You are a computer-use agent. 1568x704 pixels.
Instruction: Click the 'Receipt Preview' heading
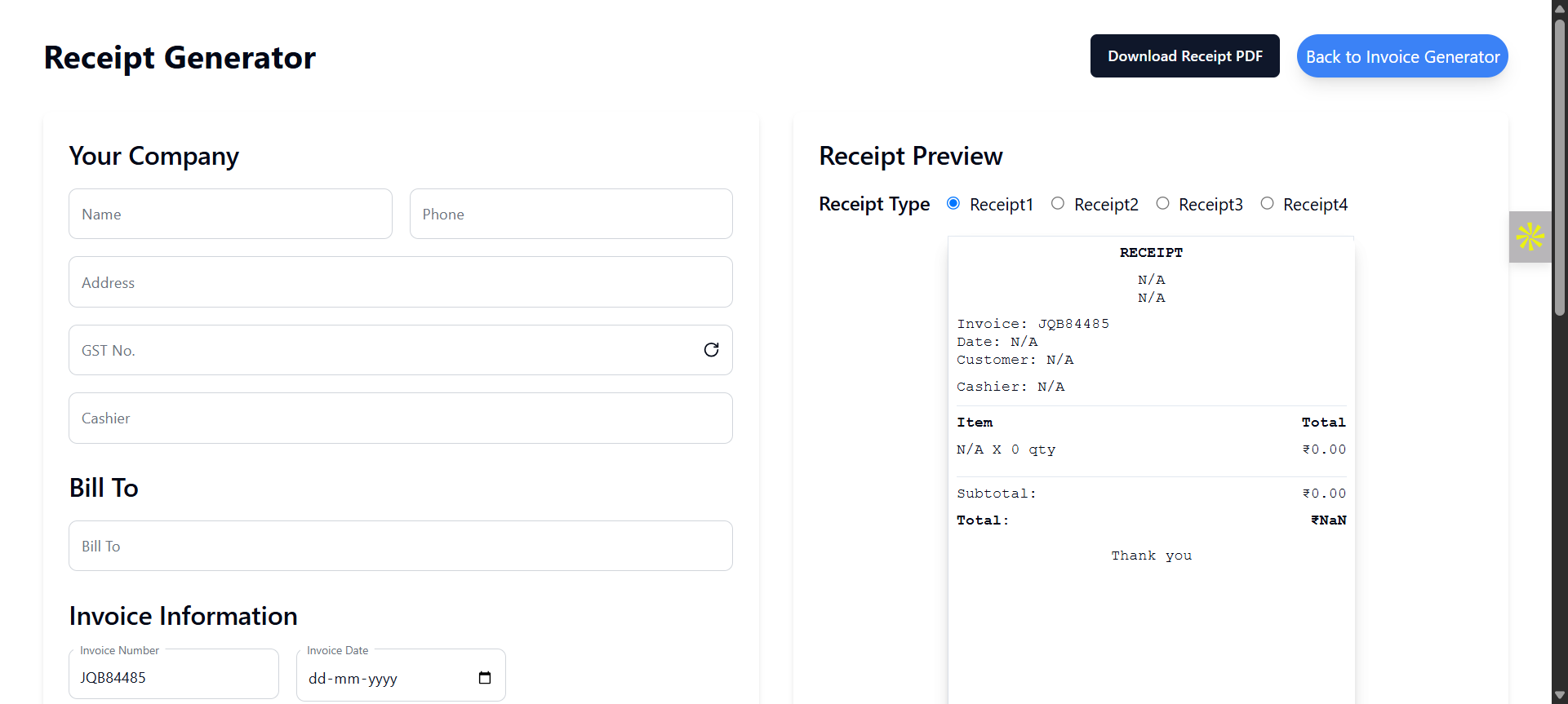click(911, 156)
